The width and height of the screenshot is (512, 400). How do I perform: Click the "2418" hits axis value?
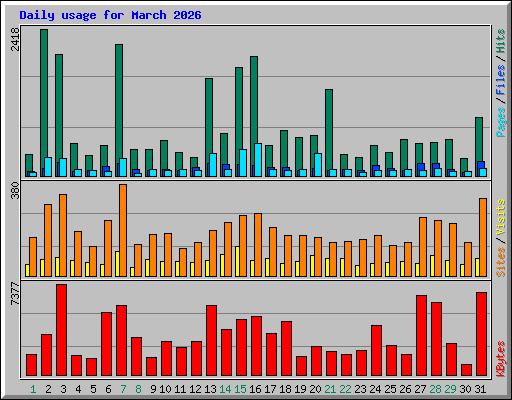pyautogui.click(x=15, y=39)
